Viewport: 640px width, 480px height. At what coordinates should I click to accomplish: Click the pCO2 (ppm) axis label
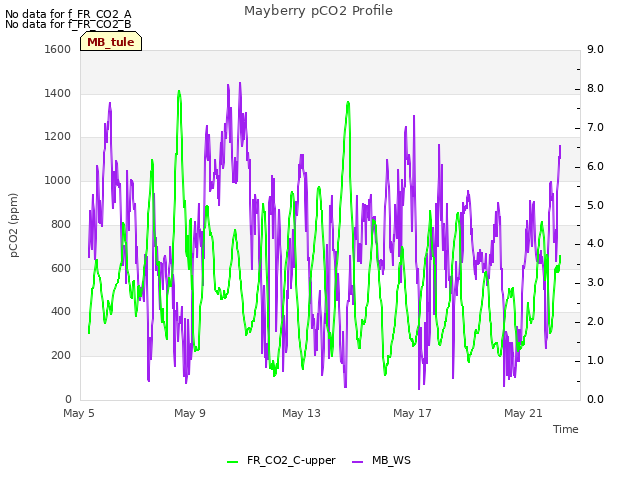(x=14, y=225)
